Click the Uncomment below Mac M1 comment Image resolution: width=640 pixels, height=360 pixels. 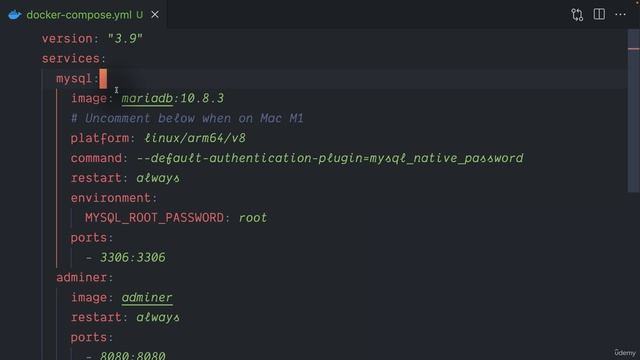[x=187, y=118]
